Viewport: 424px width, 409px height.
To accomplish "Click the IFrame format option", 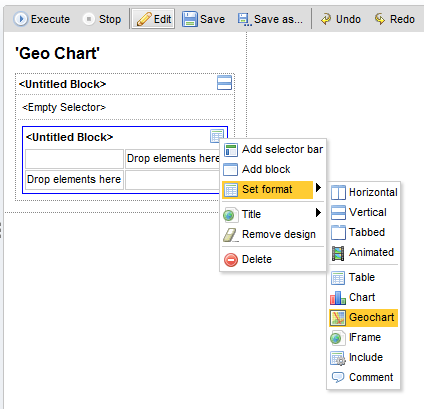I will (x=364, y=337).
